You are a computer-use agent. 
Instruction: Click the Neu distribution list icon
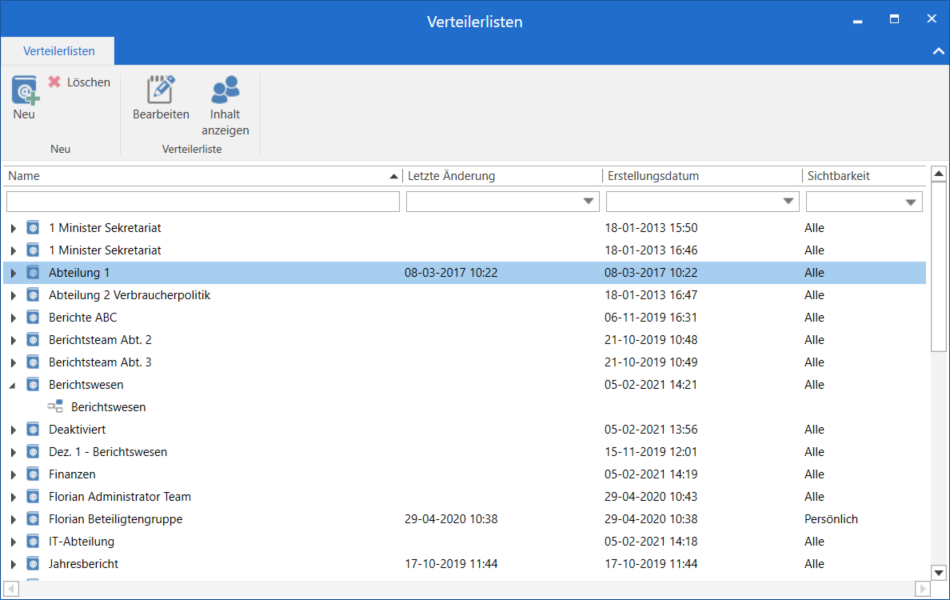pyautogui.click(x=25, y=90)
